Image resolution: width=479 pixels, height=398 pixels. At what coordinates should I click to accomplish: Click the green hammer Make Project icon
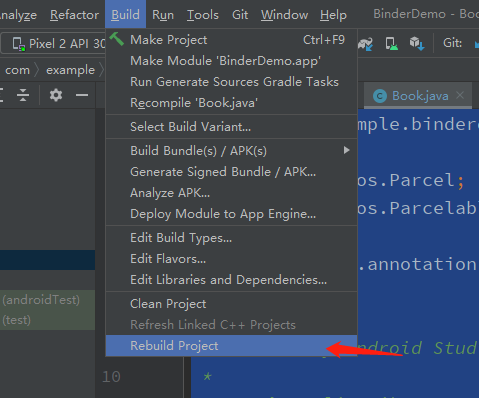pos(117,39)
